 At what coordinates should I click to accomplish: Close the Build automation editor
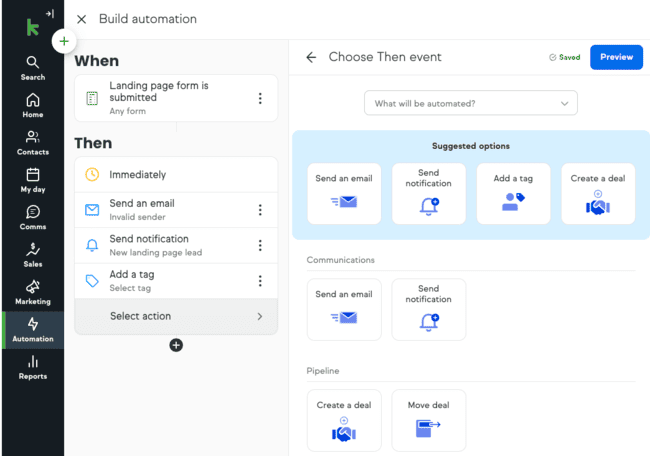point(81,19)
